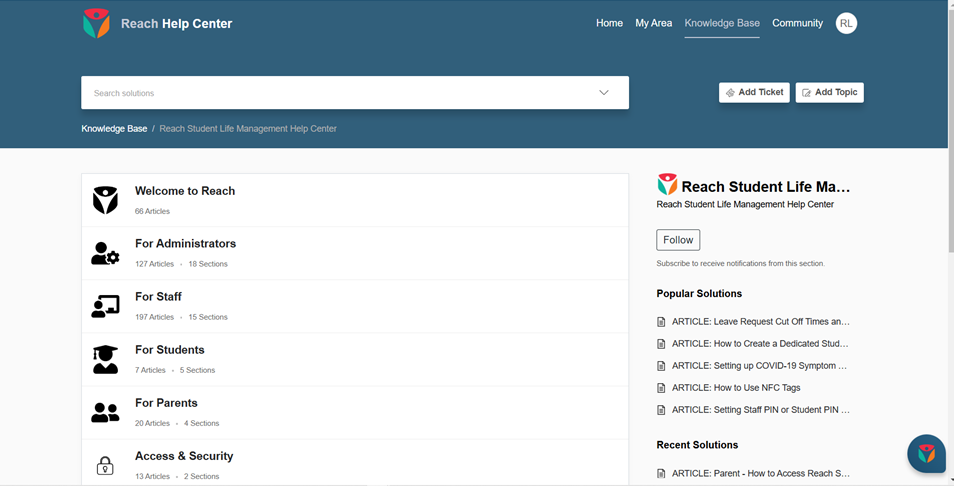Open the floating Reach chat widget
This screenshot has height=486, width=954.
927,453
